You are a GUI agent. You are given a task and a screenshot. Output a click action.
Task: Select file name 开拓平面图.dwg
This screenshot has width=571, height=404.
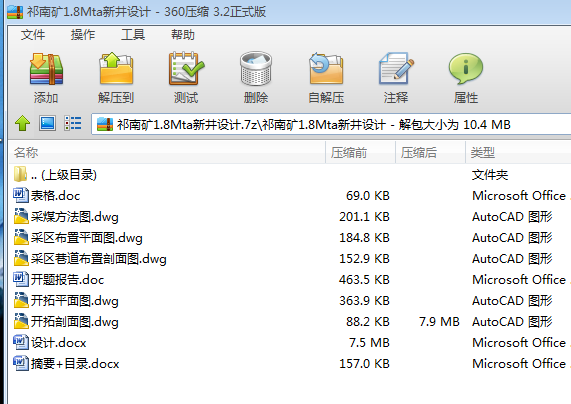pyautogui.click(x=75, y=301)
